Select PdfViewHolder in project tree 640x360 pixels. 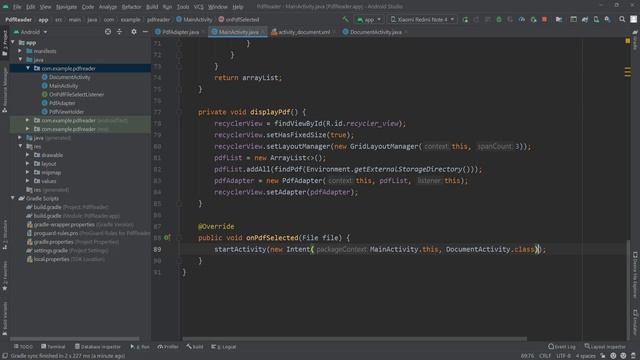point(66,111)
